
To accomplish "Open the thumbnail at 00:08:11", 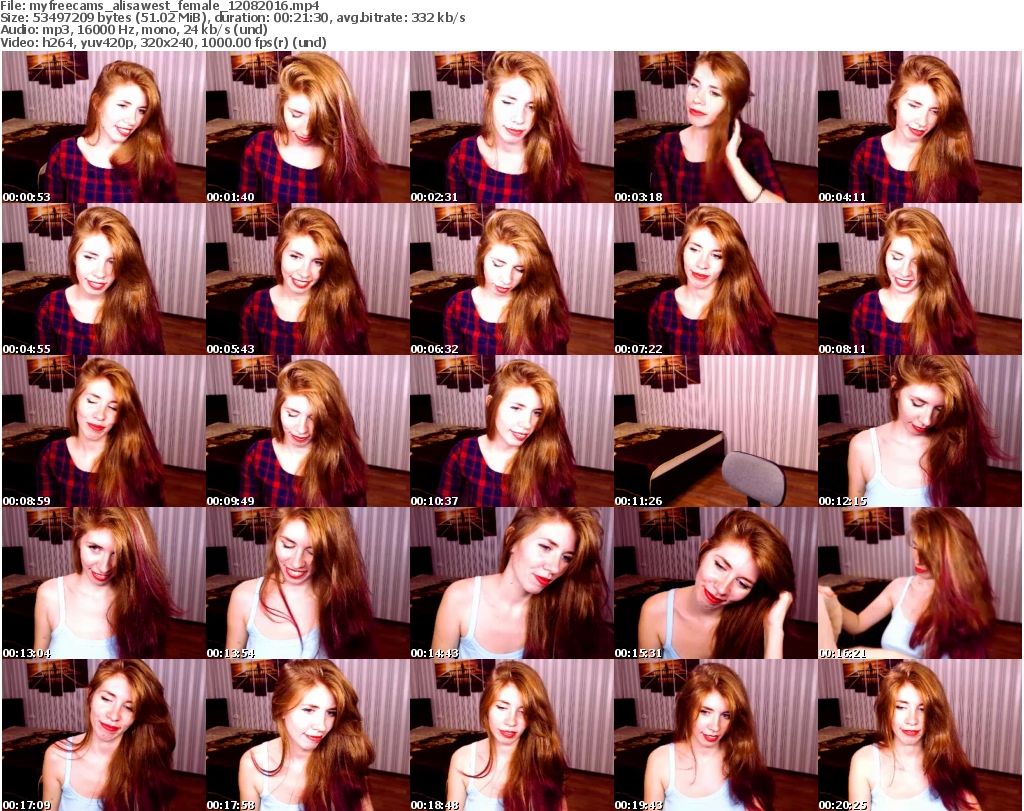I will 920,279.
